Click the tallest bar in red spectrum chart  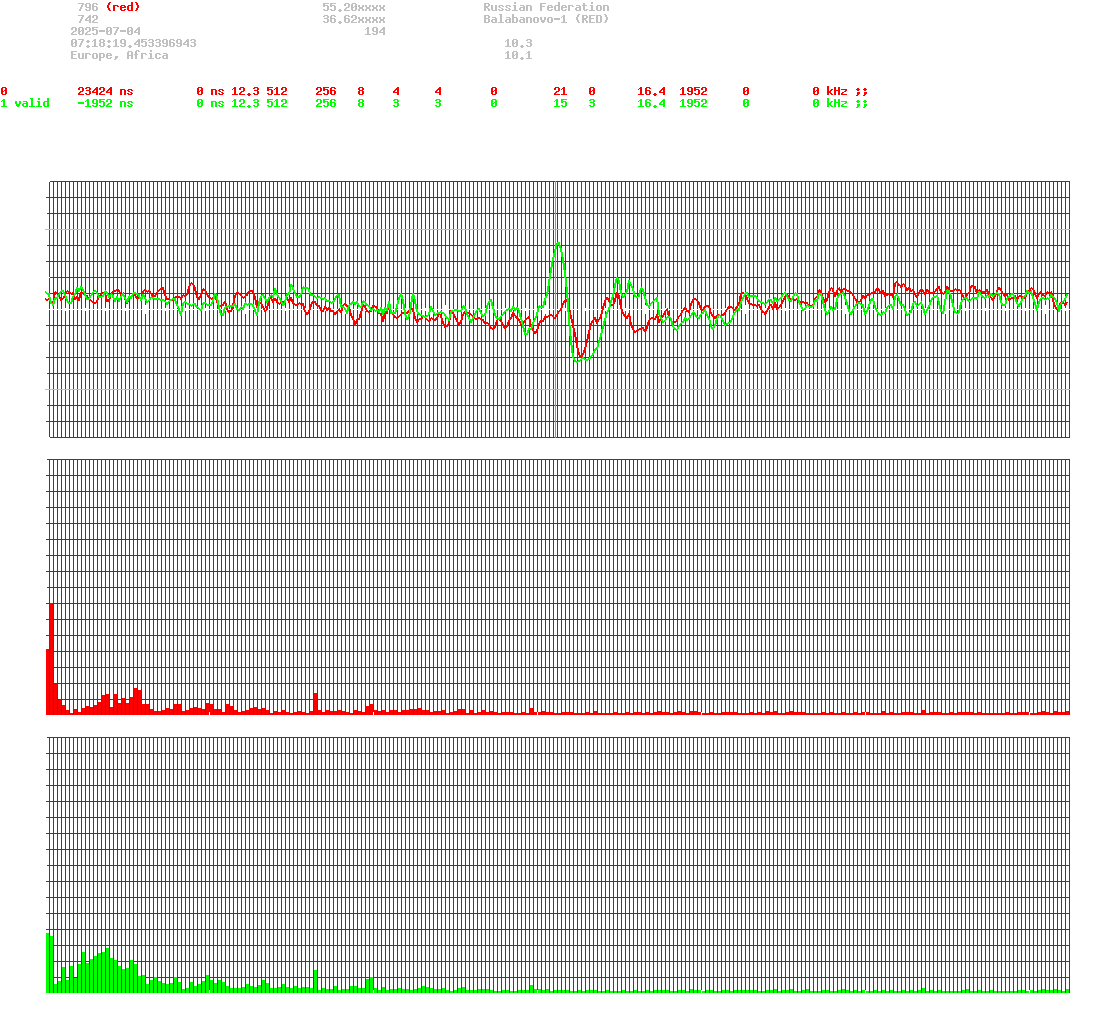click(x=52, y=659)
